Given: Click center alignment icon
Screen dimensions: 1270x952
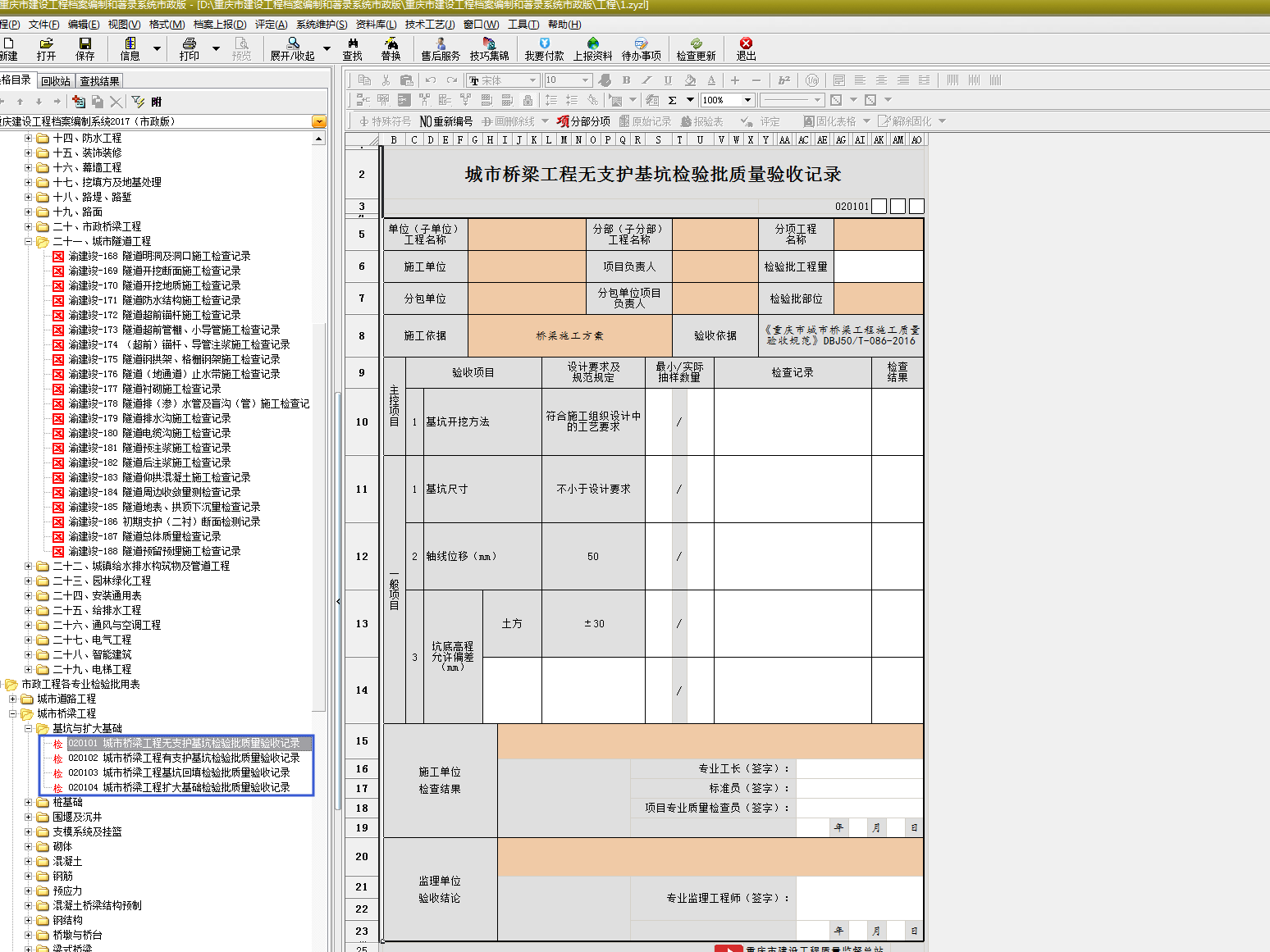Looking at the screenshot, I should click(881, 80).
